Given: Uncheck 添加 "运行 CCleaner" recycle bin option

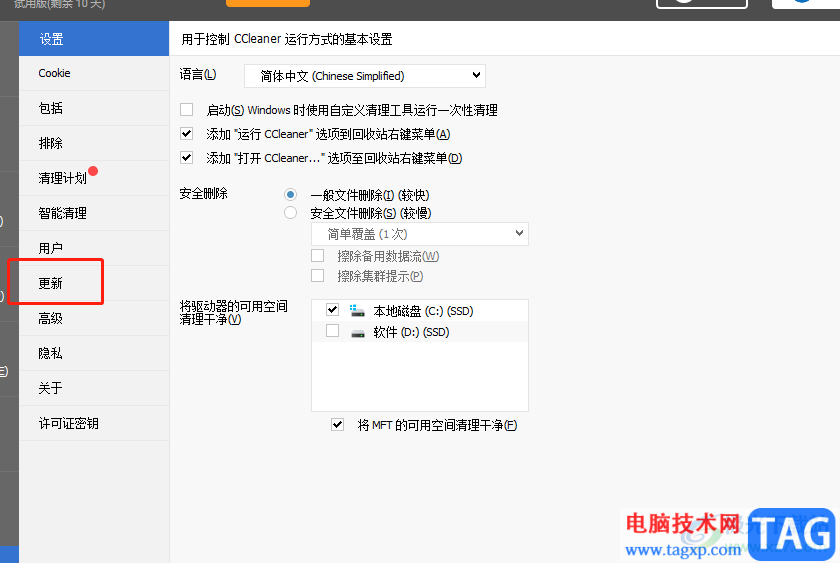Looking at the screenshot, I should point(186,133).
